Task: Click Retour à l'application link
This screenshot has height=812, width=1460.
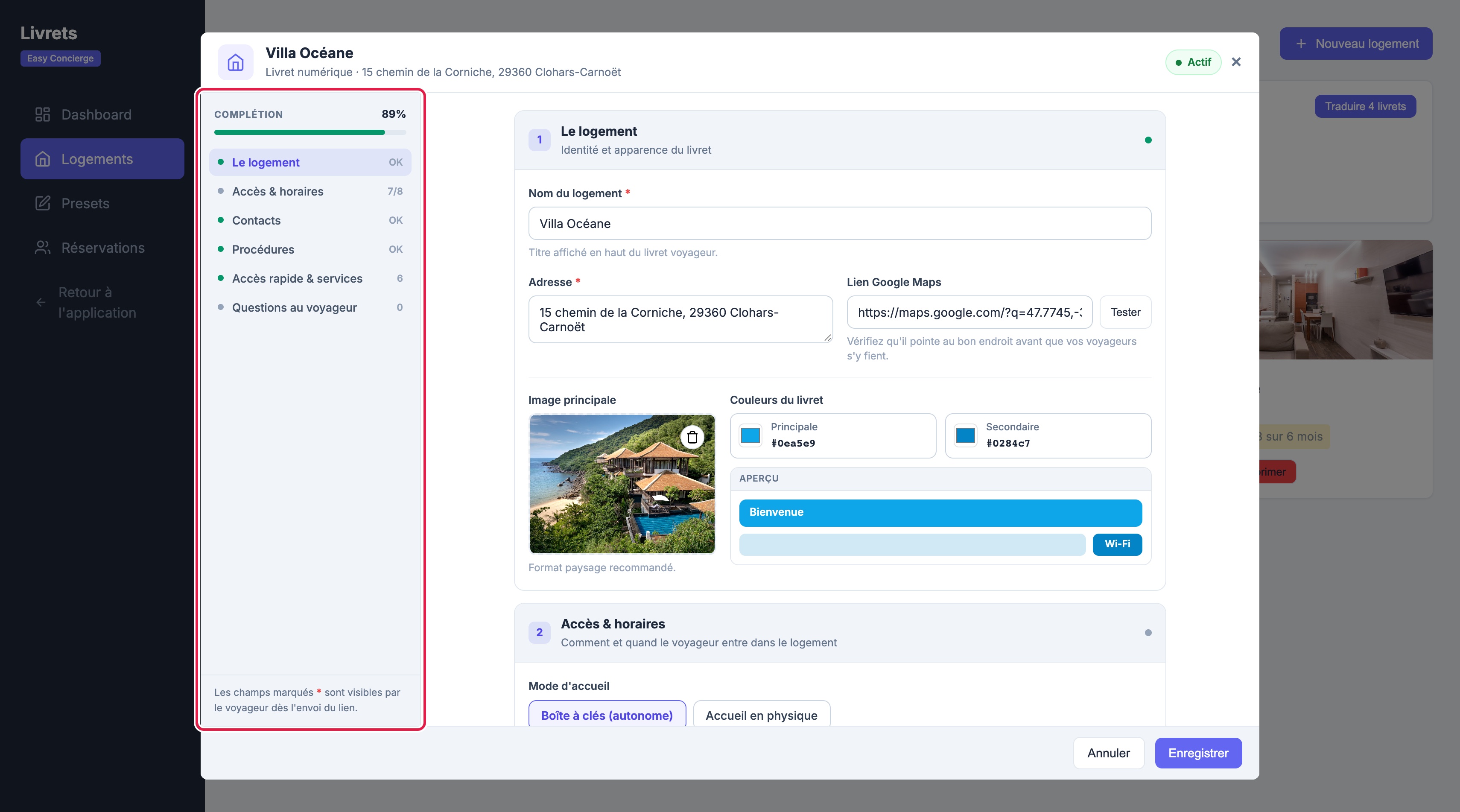Action: [102, 302]
